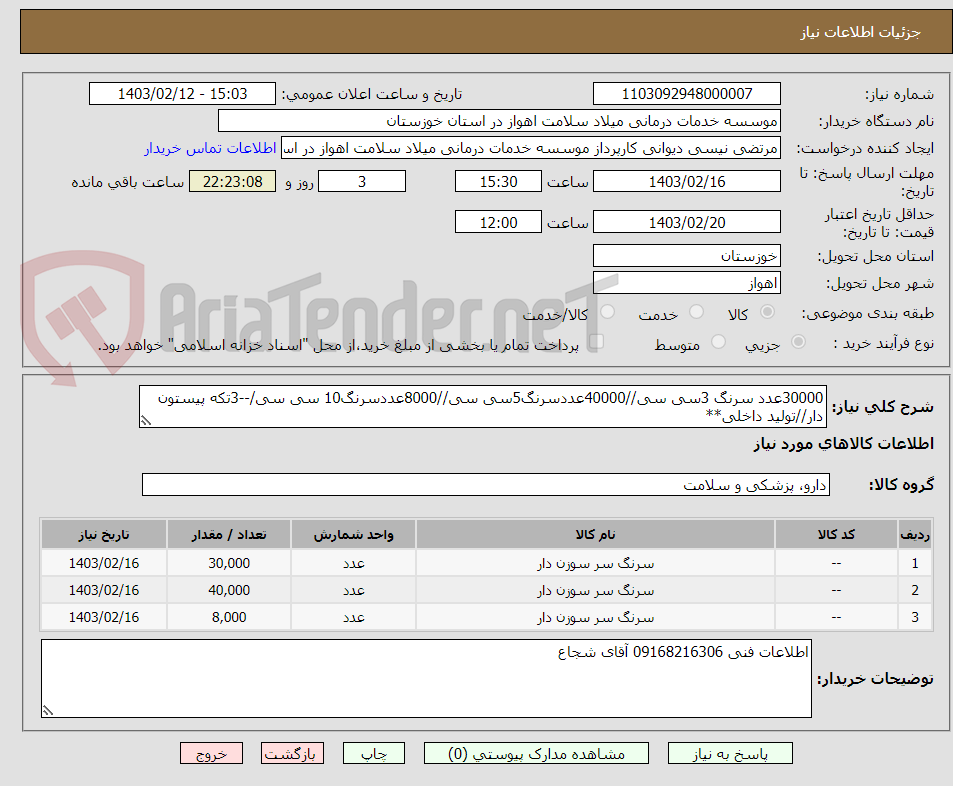The image size is (953, 786).
Task: Click the تعداد / مقدار column header
Action: pyautogui.click(x=229, y=535)
